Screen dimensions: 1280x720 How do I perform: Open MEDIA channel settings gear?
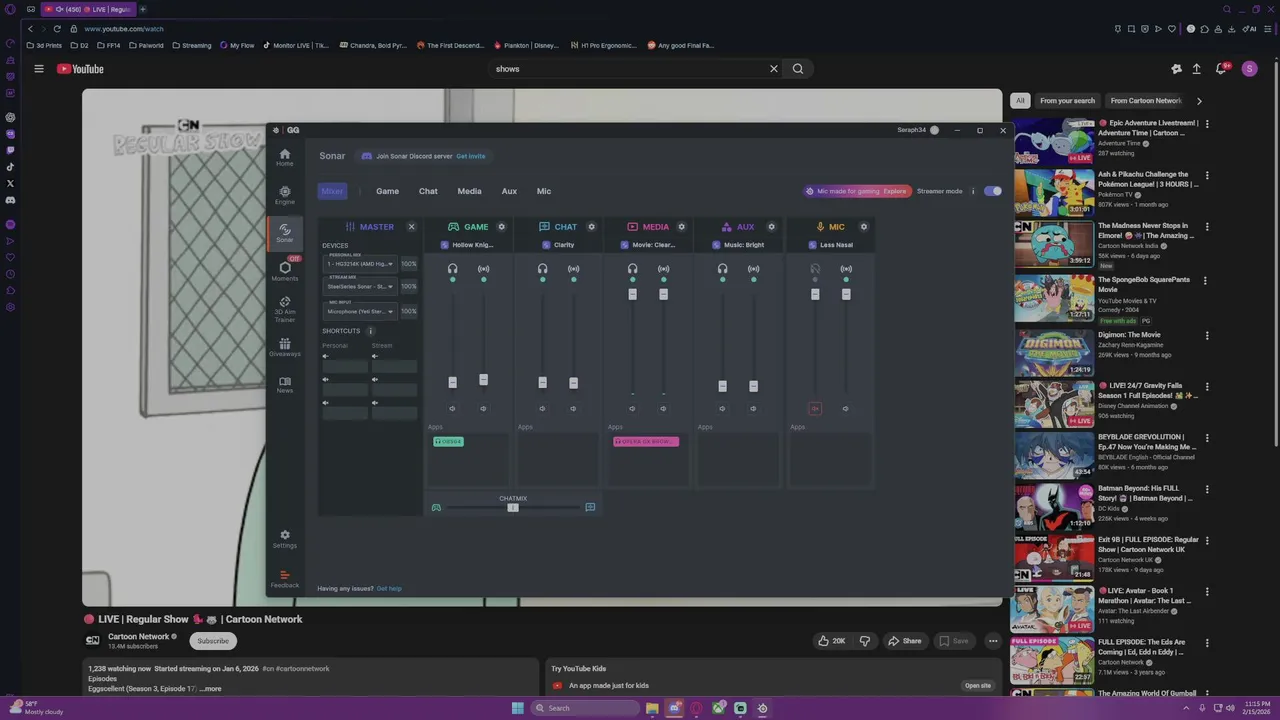tap(681, 227)
